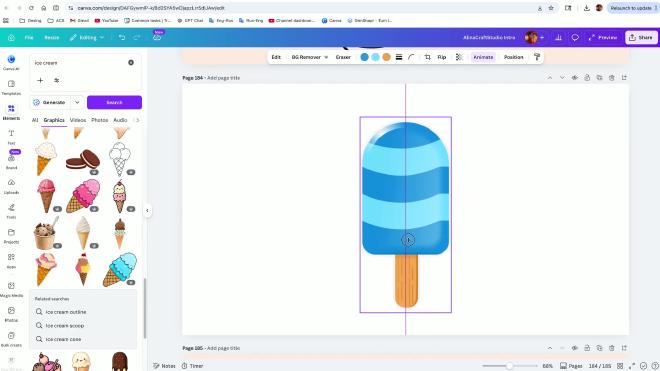Switch to the All tab
The width and height of the screenshot is (660, 371).
coord(35,120)
